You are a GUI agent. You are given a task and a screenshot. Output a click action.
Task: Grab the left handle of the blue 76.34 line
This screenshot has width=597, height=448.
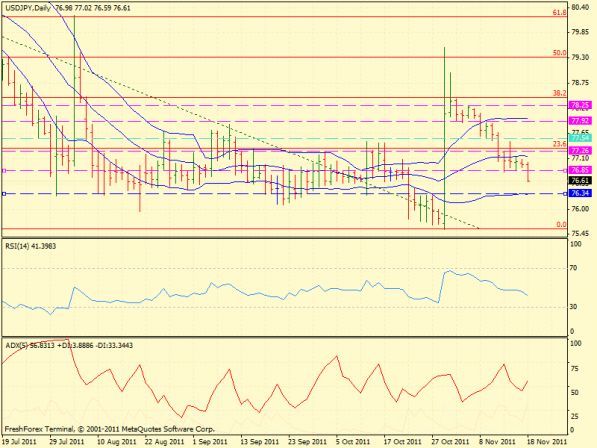coord(4,194)
